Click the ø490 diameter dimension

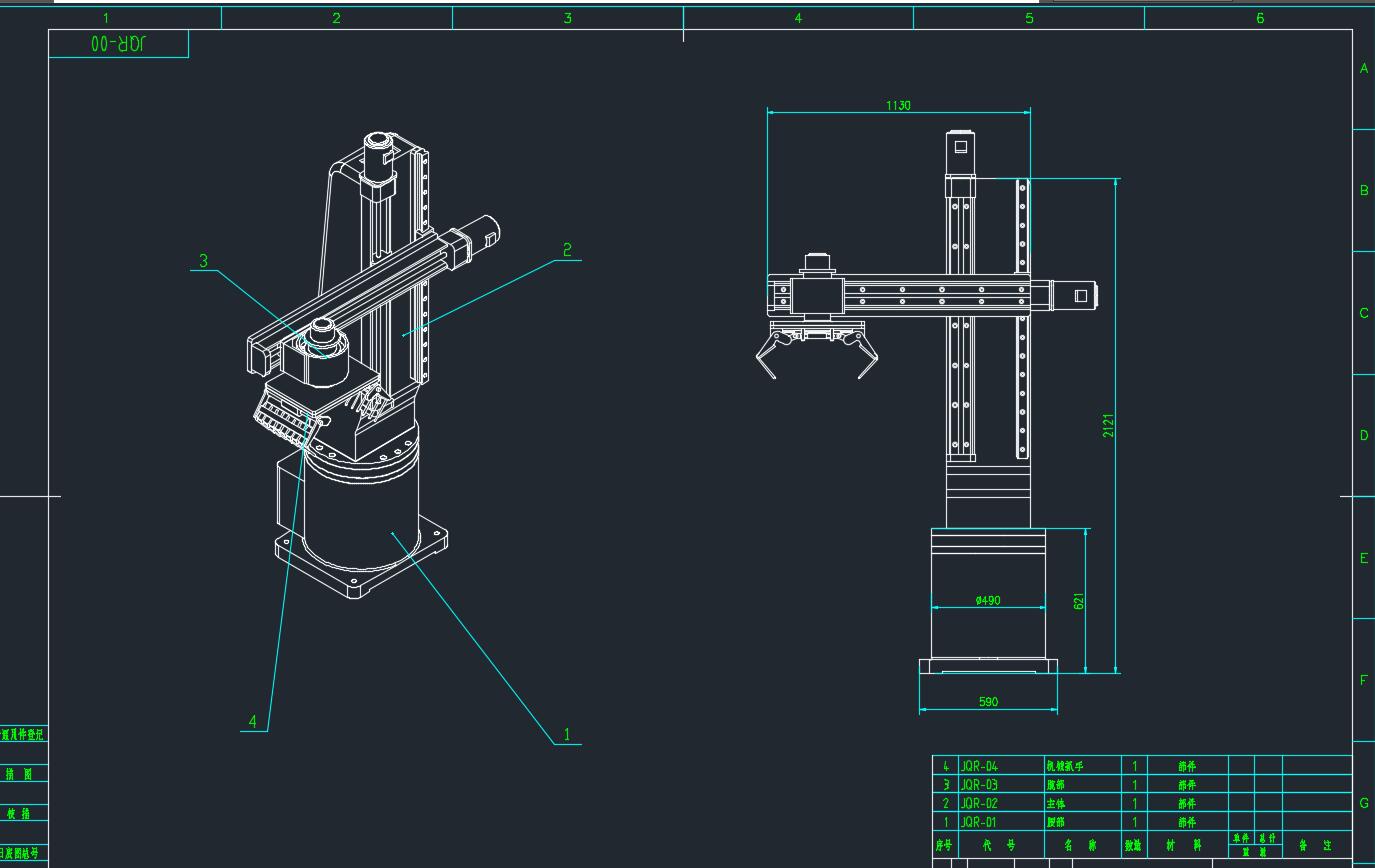click(987, 600)
